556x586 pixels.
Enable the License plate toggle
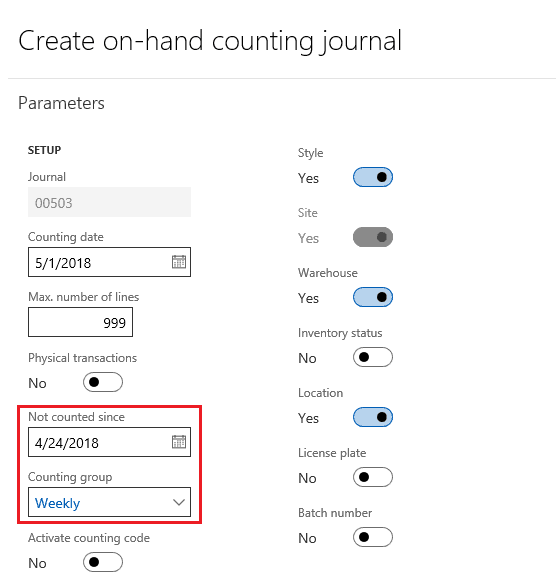click(x=373, y=477)
